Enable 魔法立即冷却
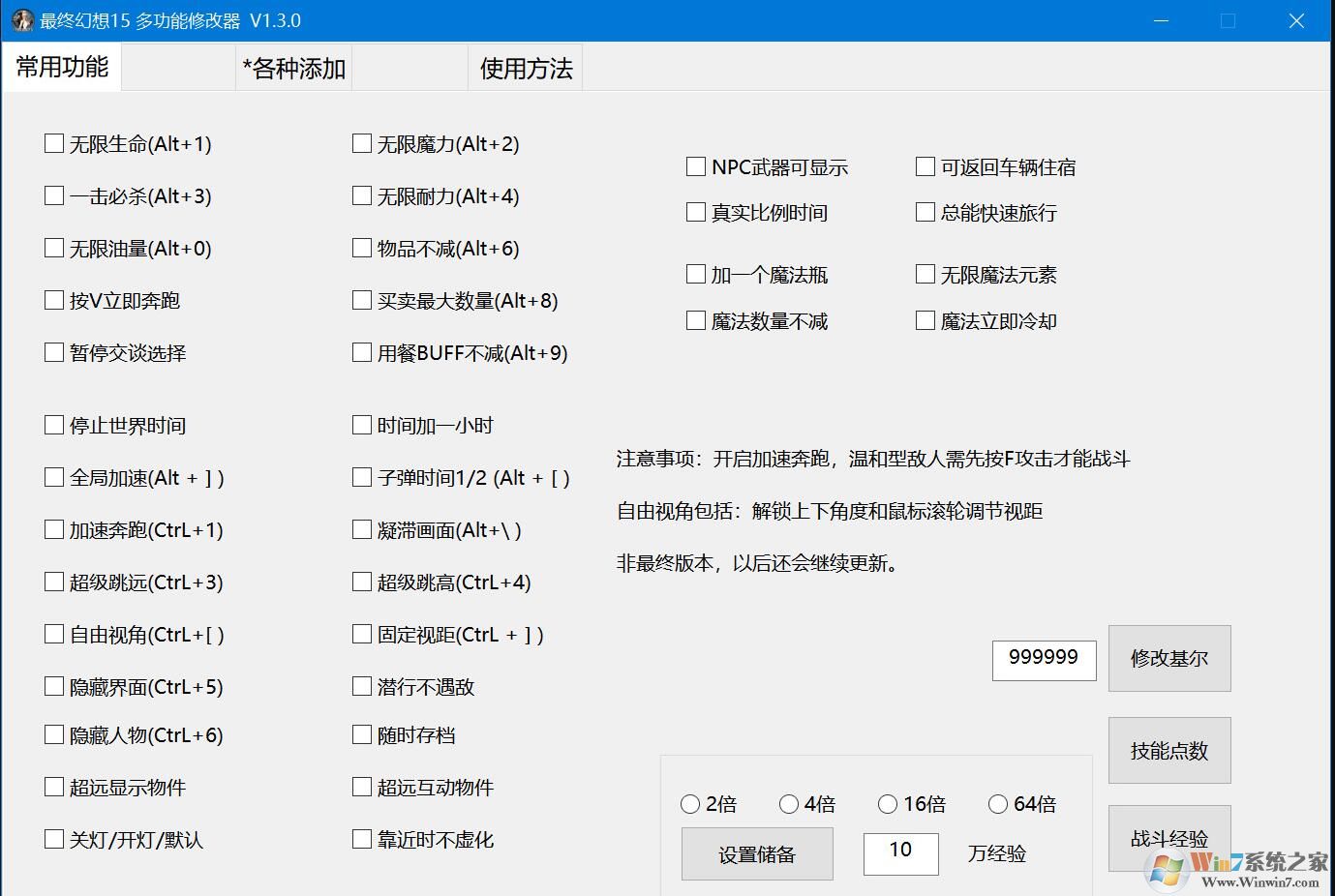The width and height of the screenshot is (1335, 896). click(925, 319)
